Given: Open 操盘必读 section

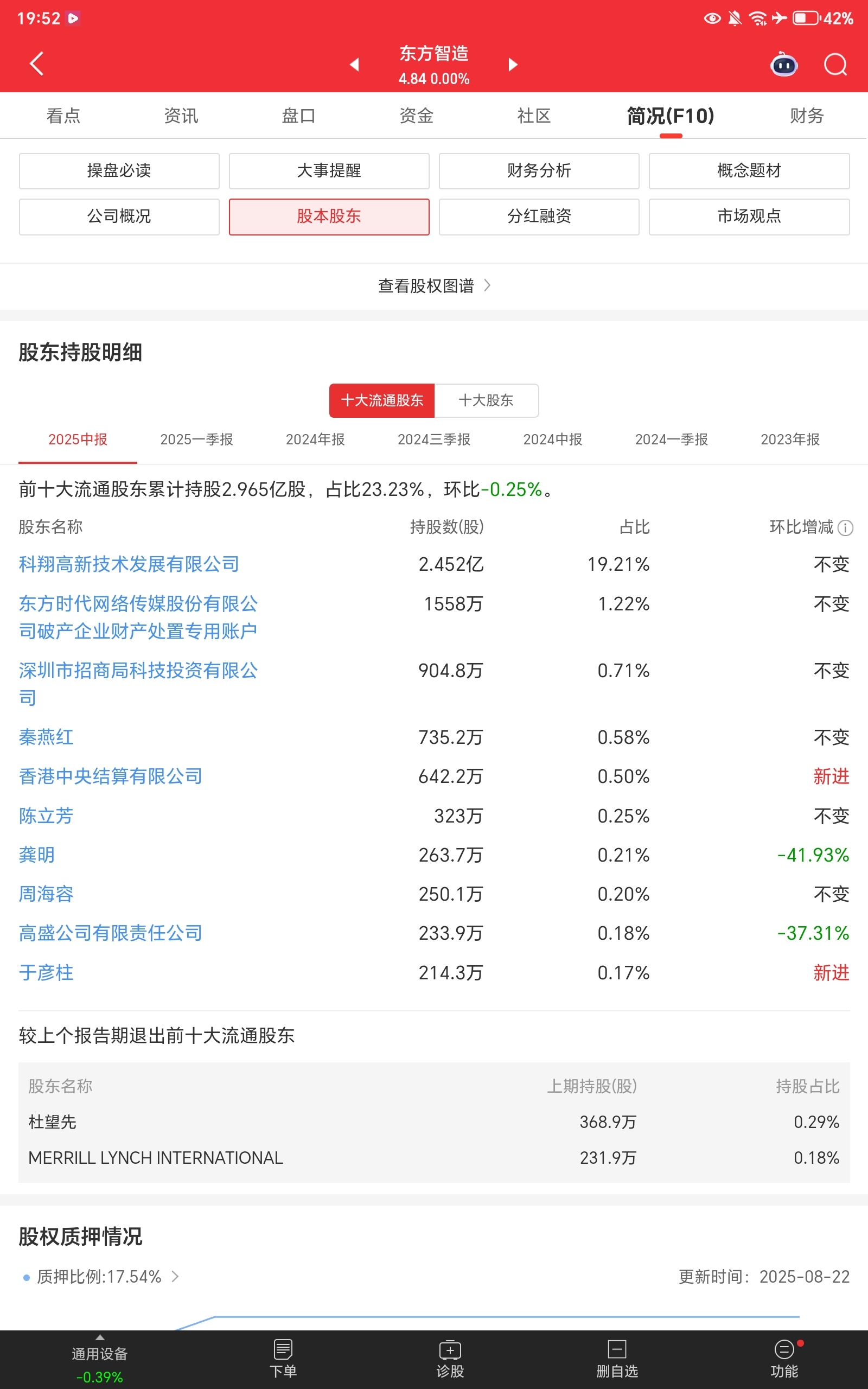Looking at the screenshot, I should tap(119, 170).
